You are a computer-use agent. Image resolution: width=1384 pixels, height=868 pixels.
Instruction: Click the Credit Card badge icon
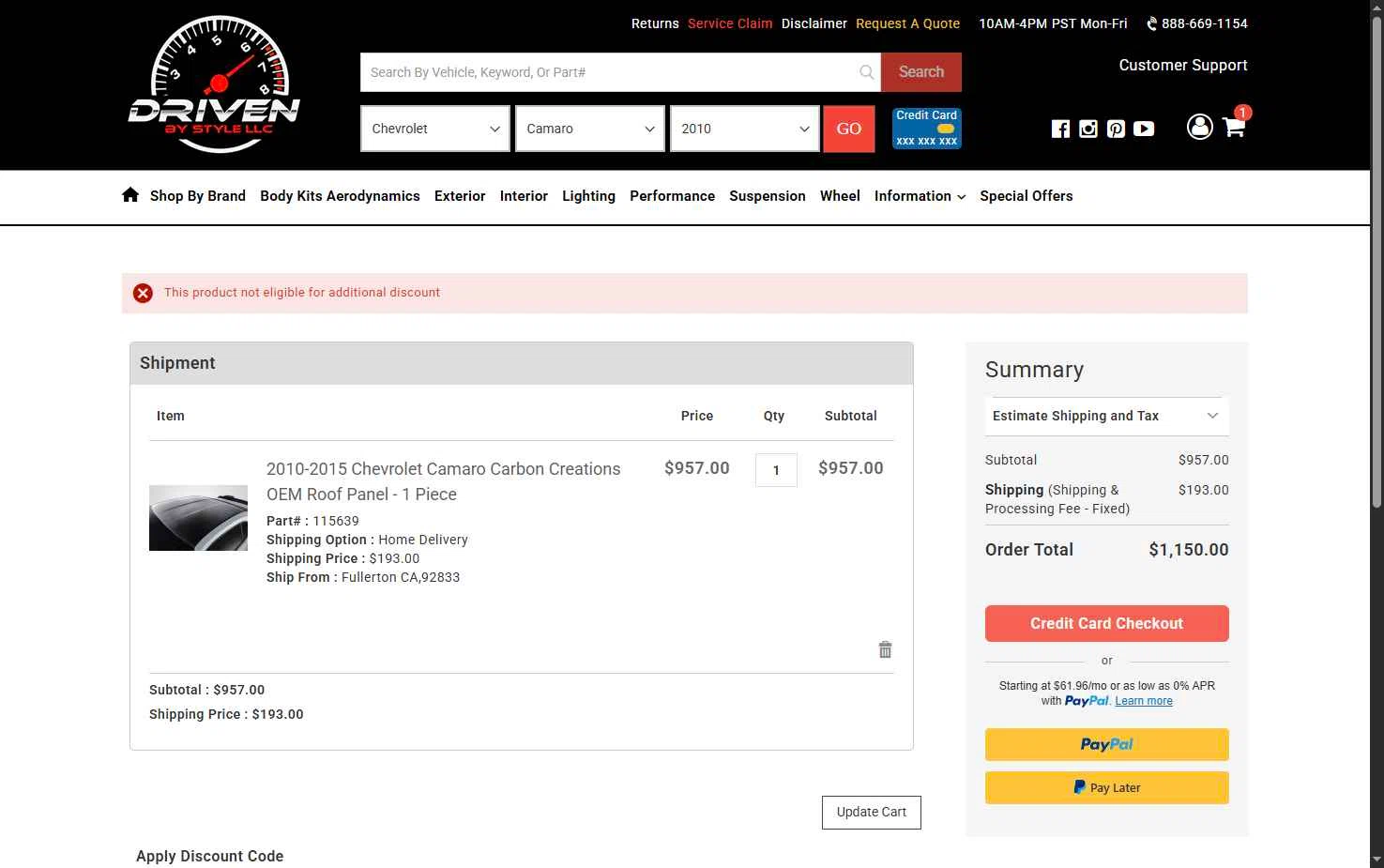926,129
